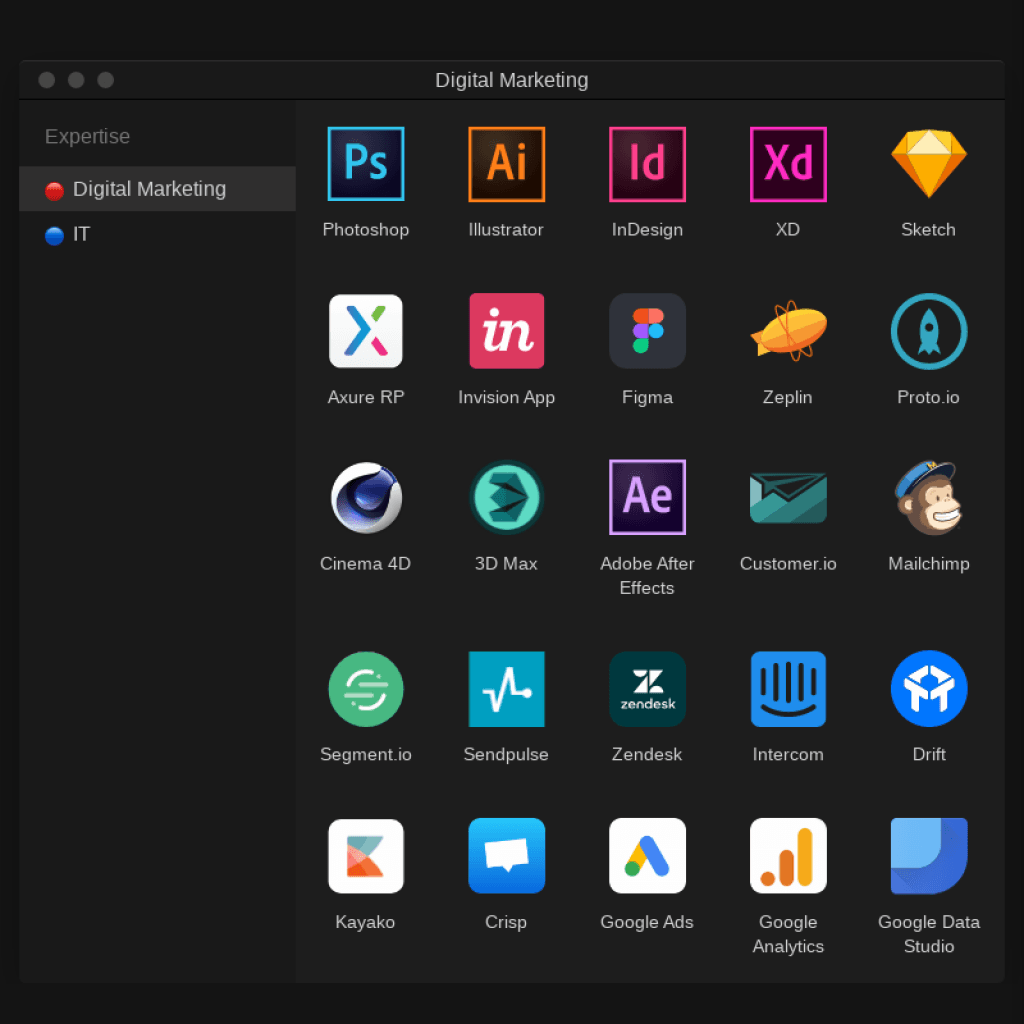Open the Intercom icon
This screenshot has width=1024, height=1024.
coord(788,689)
